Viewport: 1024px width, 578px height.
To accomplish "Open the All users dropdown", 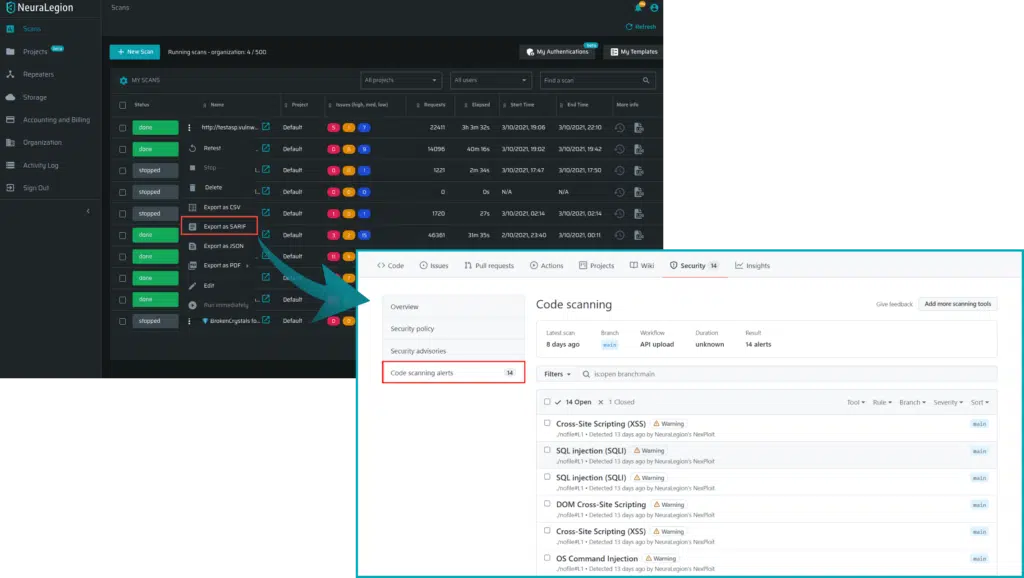I will pyautogui.click(x=490, y=80).
